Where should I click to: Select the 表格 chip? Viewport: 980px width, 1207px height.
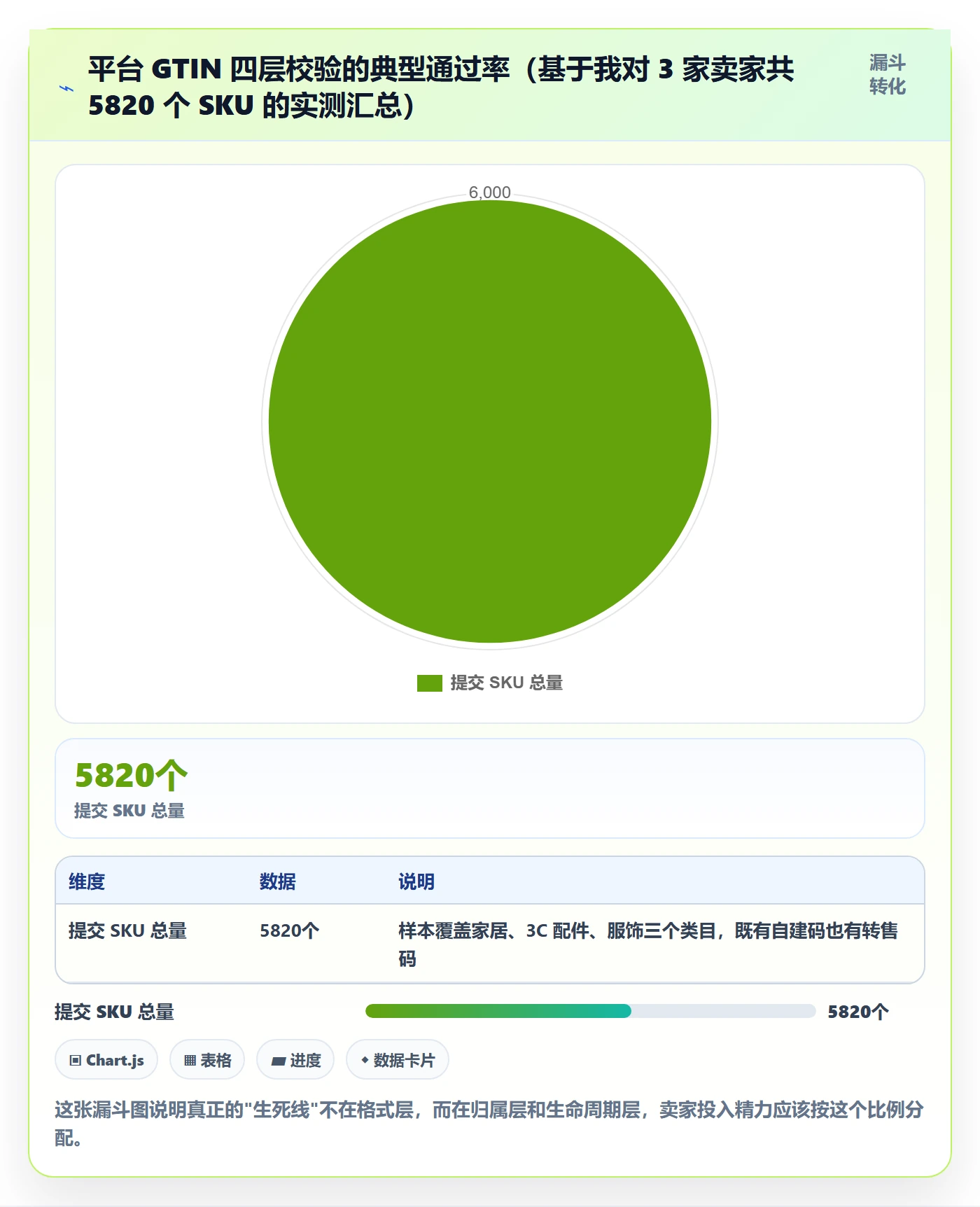click(x=207, y=1060)
